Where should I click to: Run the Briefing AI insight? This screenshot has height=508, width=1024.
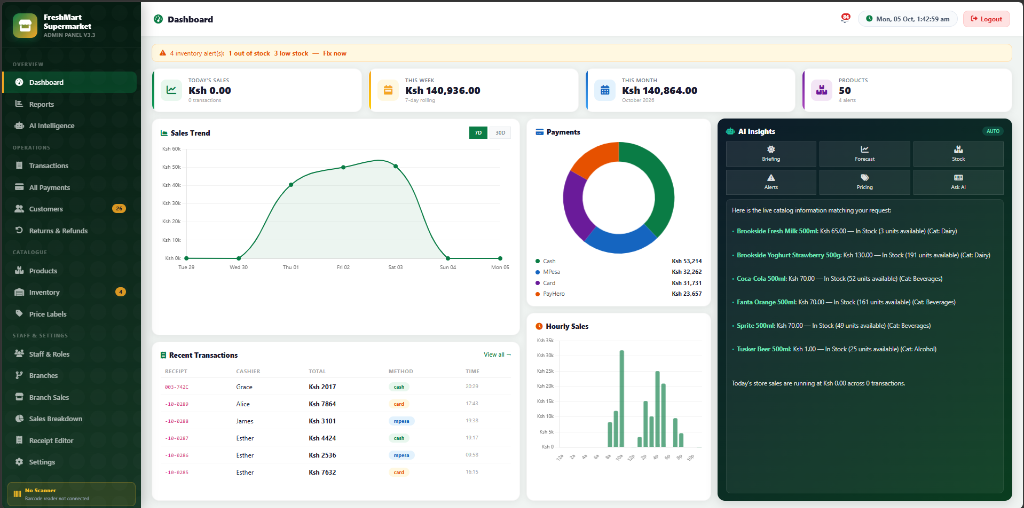771,153
